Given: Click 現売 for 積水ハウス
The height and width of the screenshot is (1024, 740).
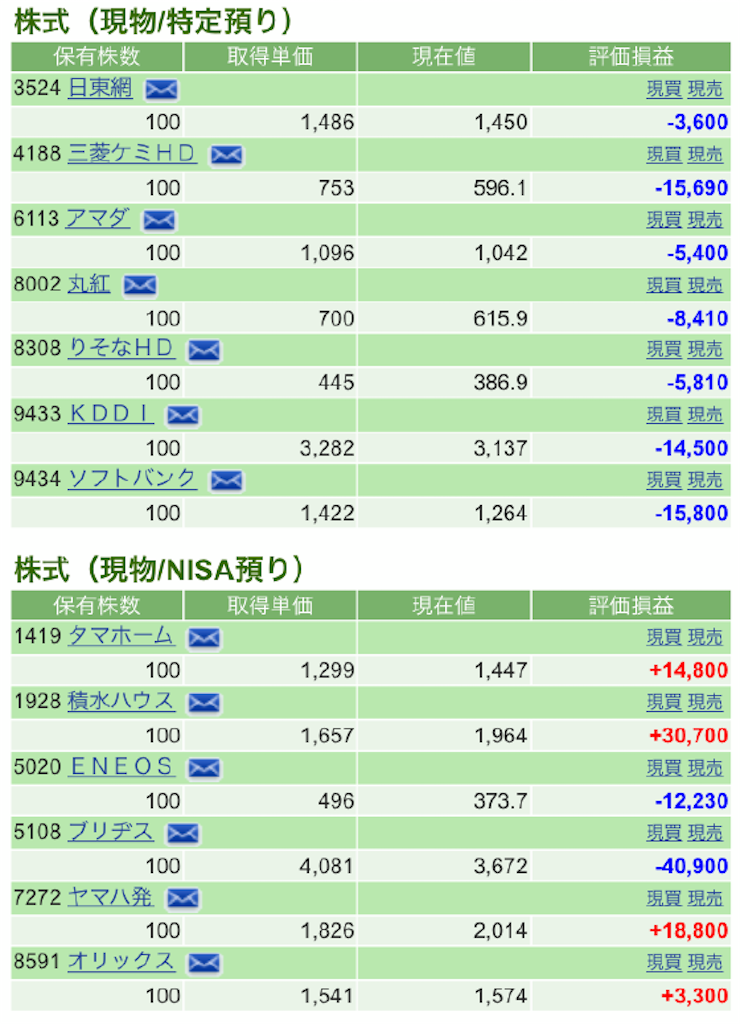Looking at the screenshot, I should (705, 702).
